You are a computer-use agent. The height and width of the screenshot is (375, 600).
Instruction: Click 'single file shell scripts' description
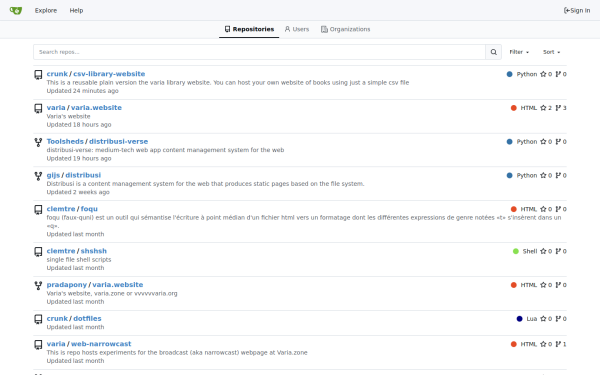[x=79, y=259]
